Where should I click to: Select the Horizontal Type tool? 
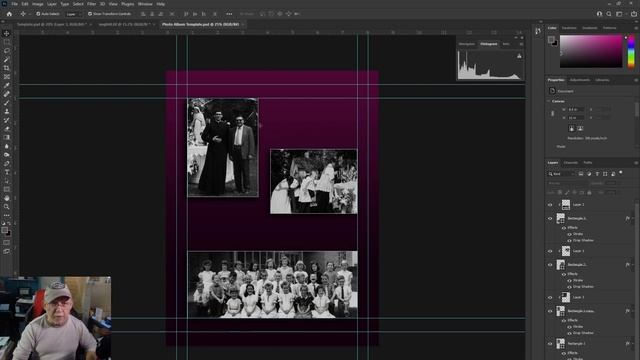(x=7, y=172)
